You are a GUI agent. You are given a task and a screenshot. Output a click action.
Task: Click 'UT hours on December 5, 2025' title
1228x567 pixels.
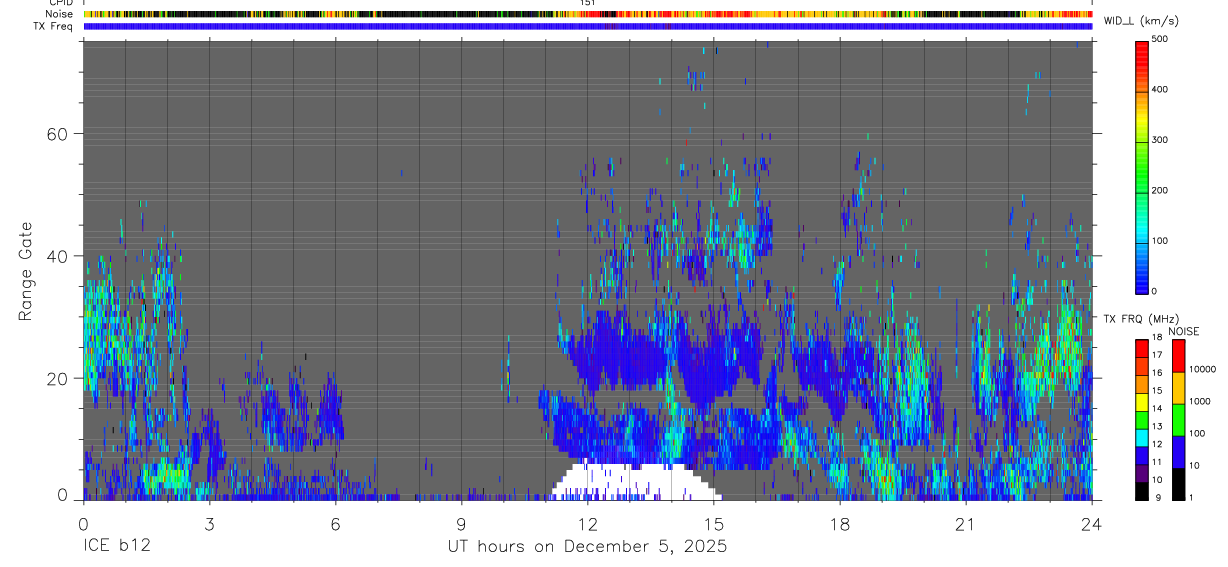click(x=587, y=547)
